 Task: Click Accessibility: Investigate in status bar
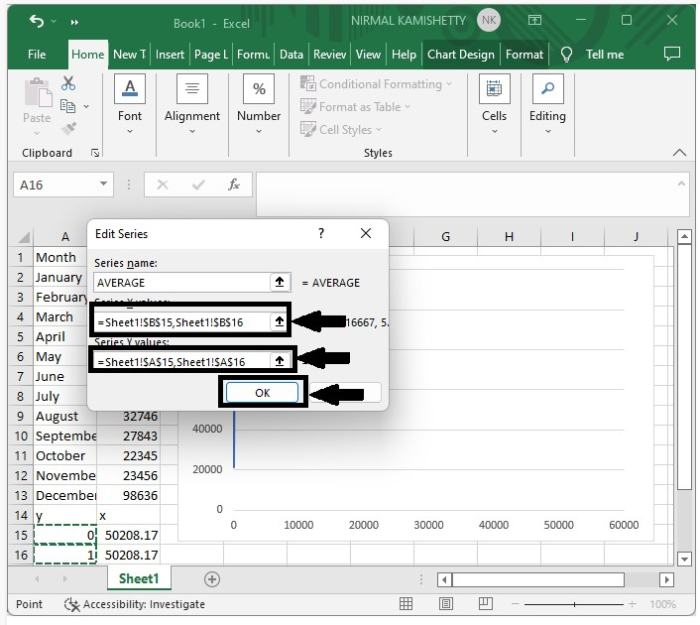tap(134, 604)
